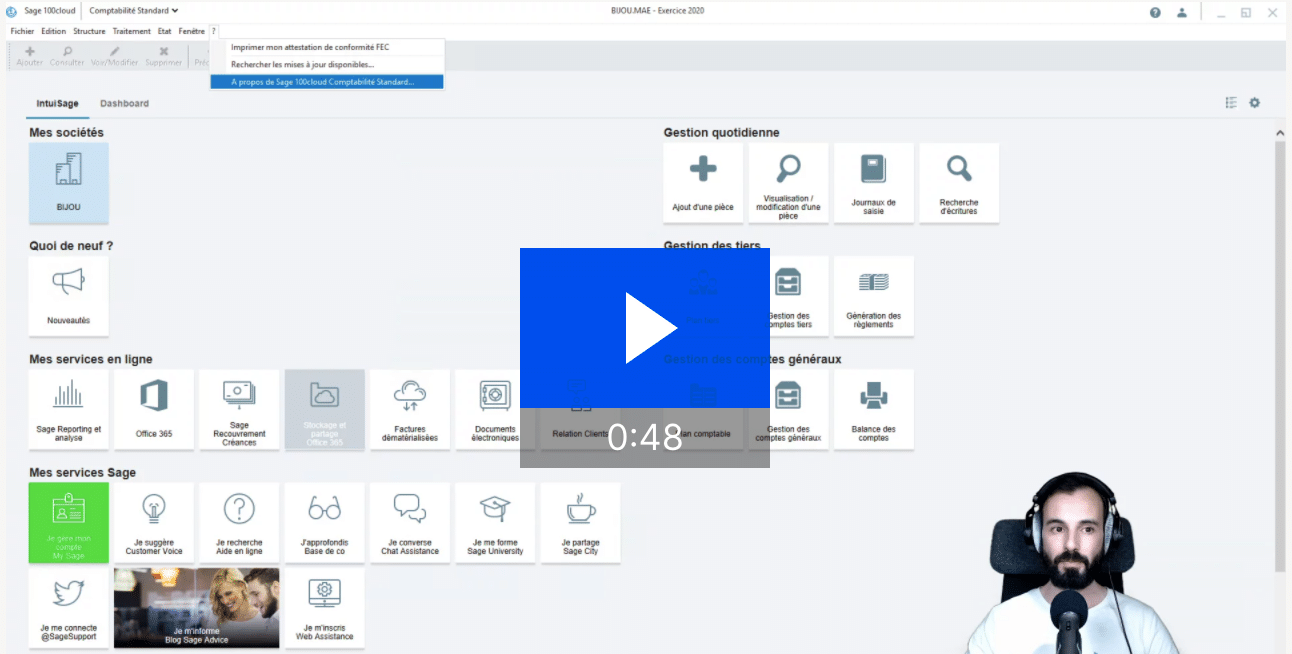
Task: Open J'approfondis Base de co tile
Action: tap(325, 523)
